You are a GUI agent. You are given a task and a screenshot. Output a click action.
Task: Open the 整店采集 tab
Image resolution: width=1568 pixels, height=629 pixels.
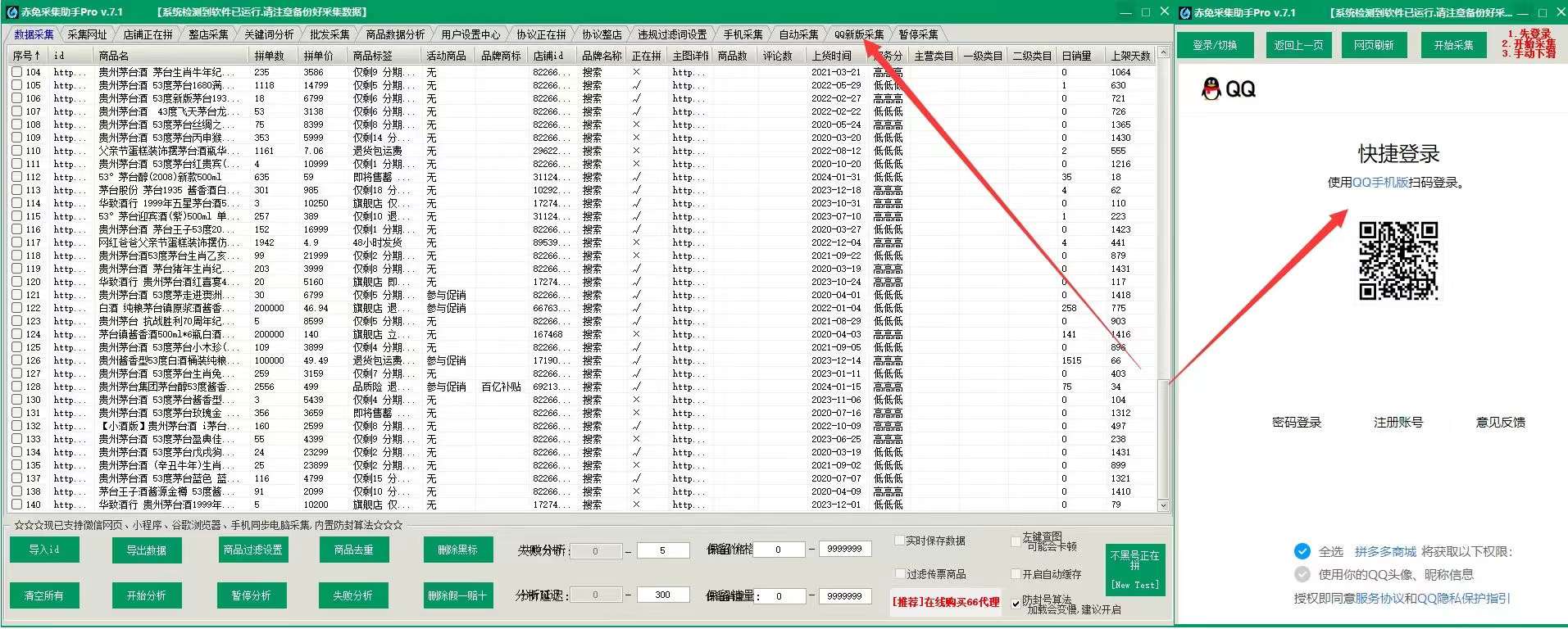pos(208,34)
